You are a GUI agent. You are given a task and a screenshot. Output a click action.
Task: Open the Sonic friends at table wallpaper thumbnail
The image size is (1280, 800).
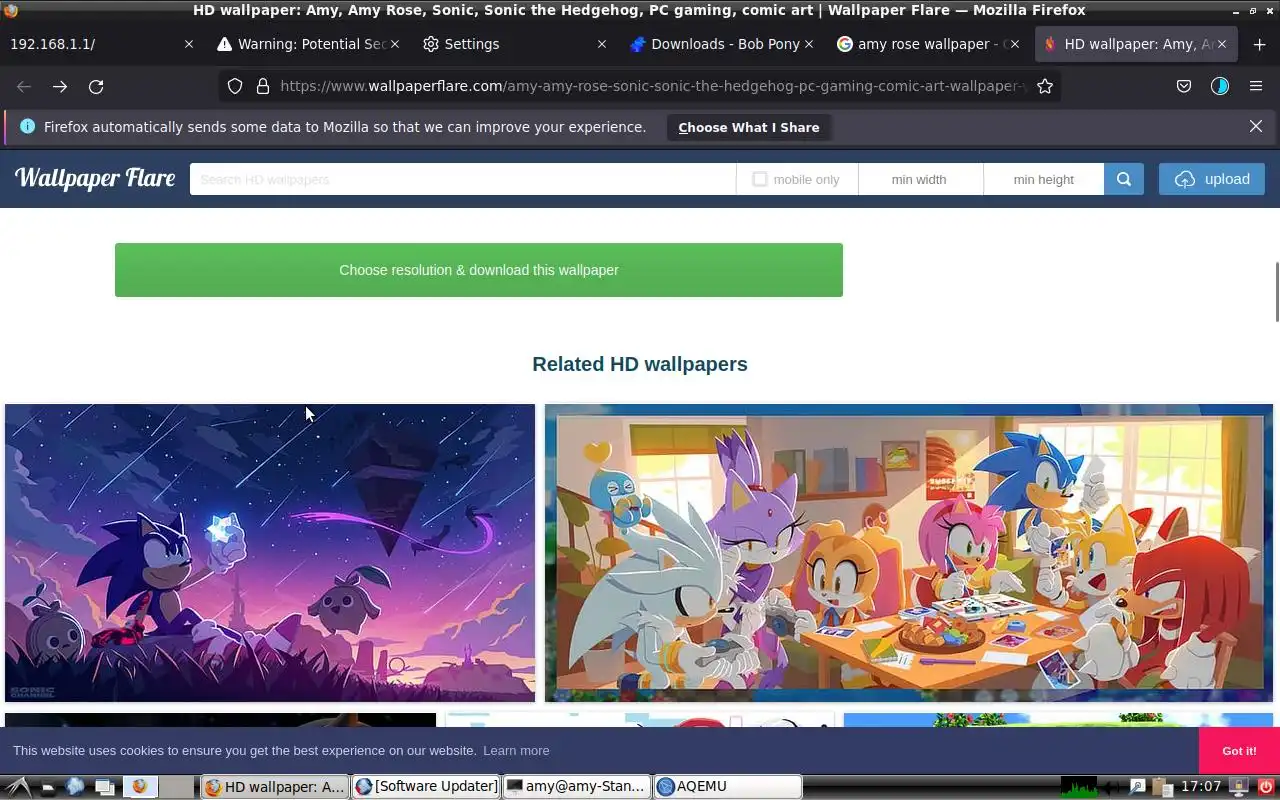coord(909,553)
